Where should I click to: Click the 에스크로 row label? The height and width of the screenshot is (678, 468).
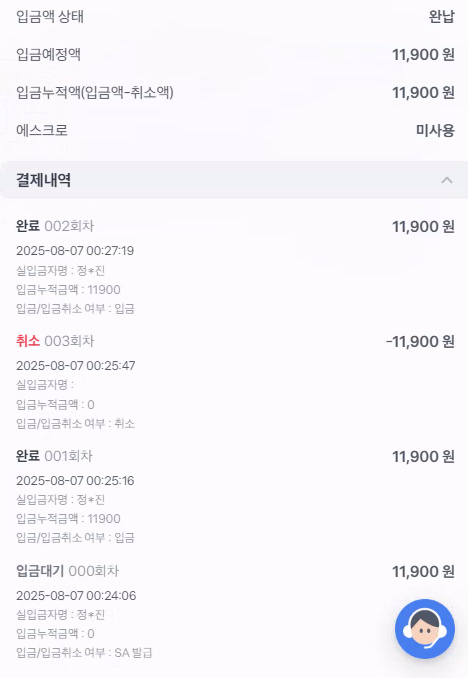click(x=42, y=130)
